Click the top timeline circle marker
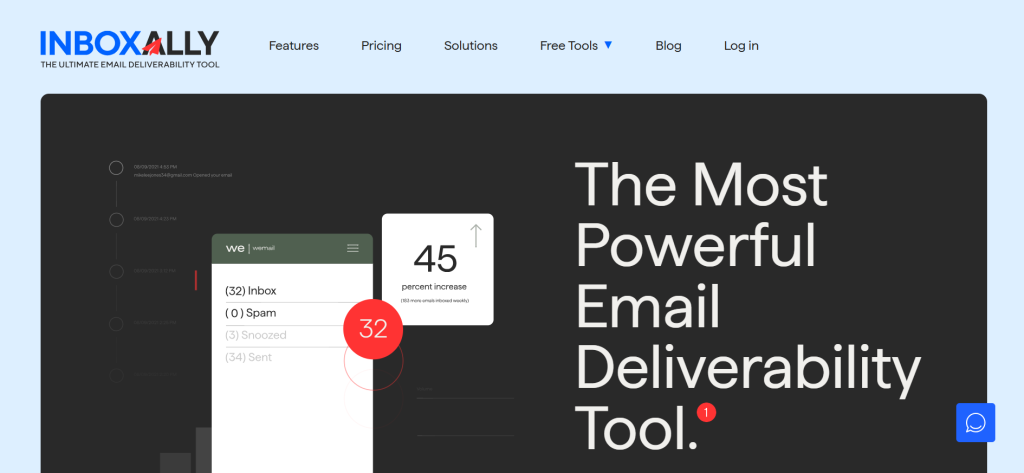The height and width of the screenshot is (473, 1024). click(x=116, y=168)
